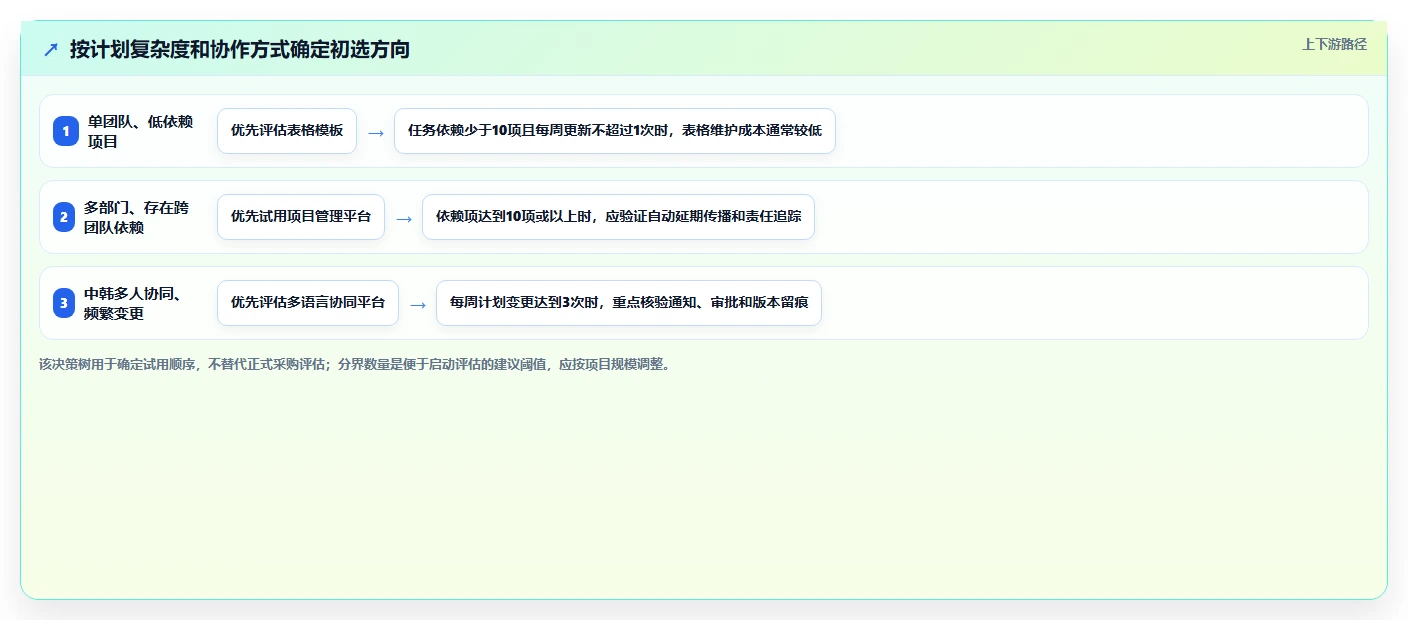1408x620 pixels.
Task: Select the number 2 step badge
Action: click(64, 217)
